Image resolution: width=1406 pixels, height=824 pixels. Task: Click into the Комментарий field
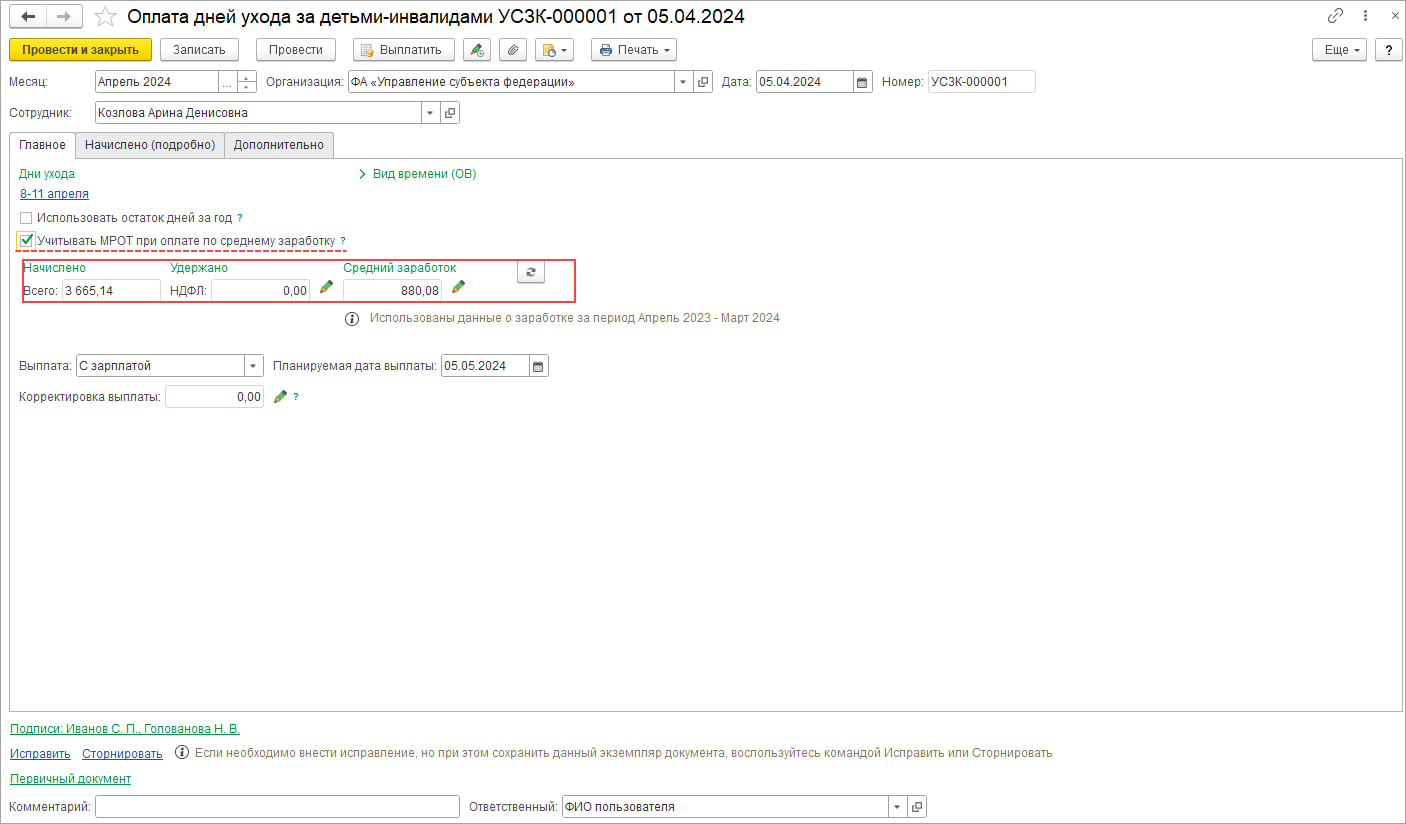pos(277,806)
